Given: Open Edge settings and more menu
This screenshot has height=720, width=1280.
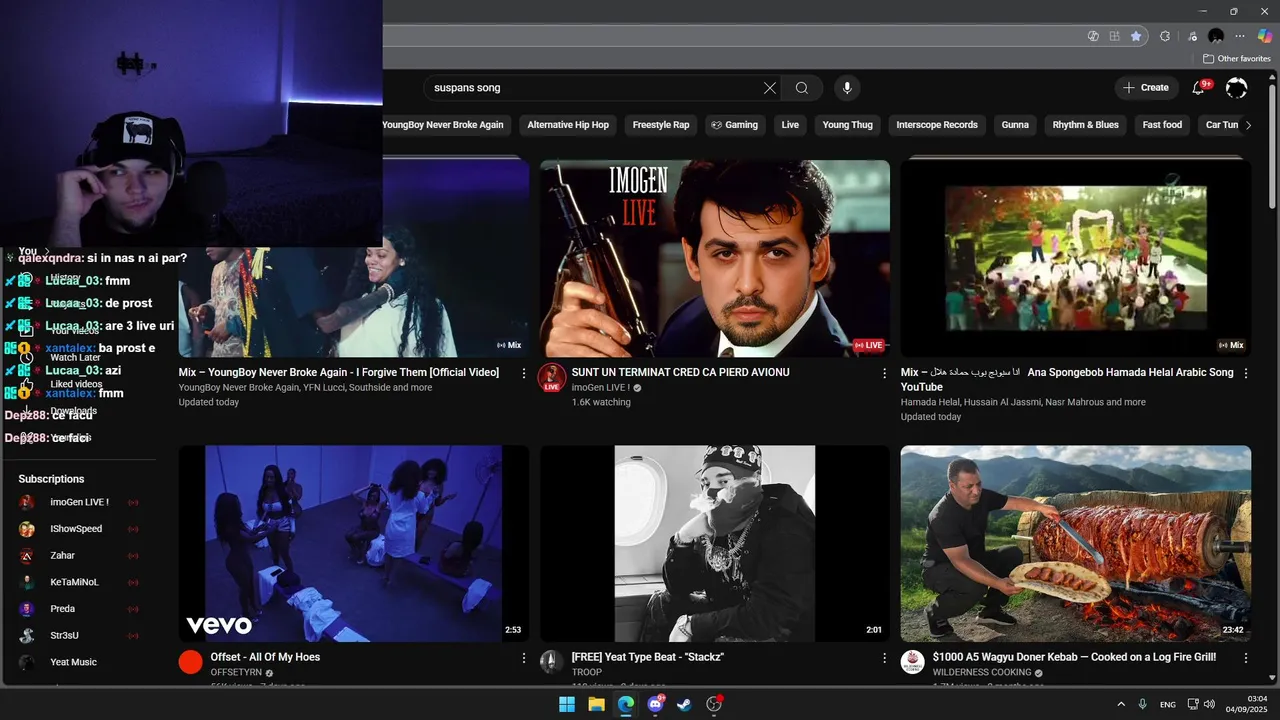Looking at the screenshot, I should (x=1240, y=36).
